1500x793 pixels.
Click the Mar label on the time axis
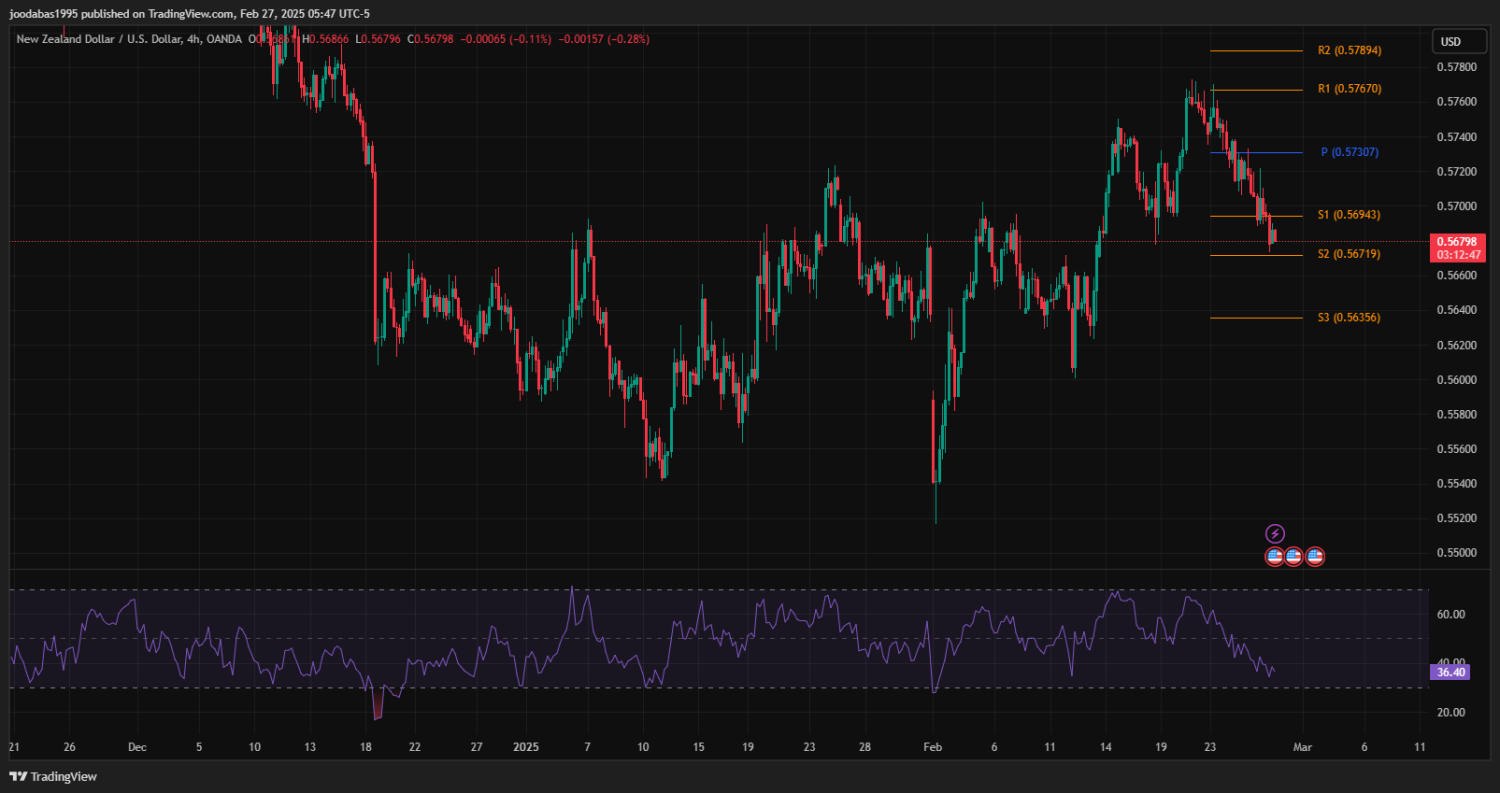point(1301,747)
